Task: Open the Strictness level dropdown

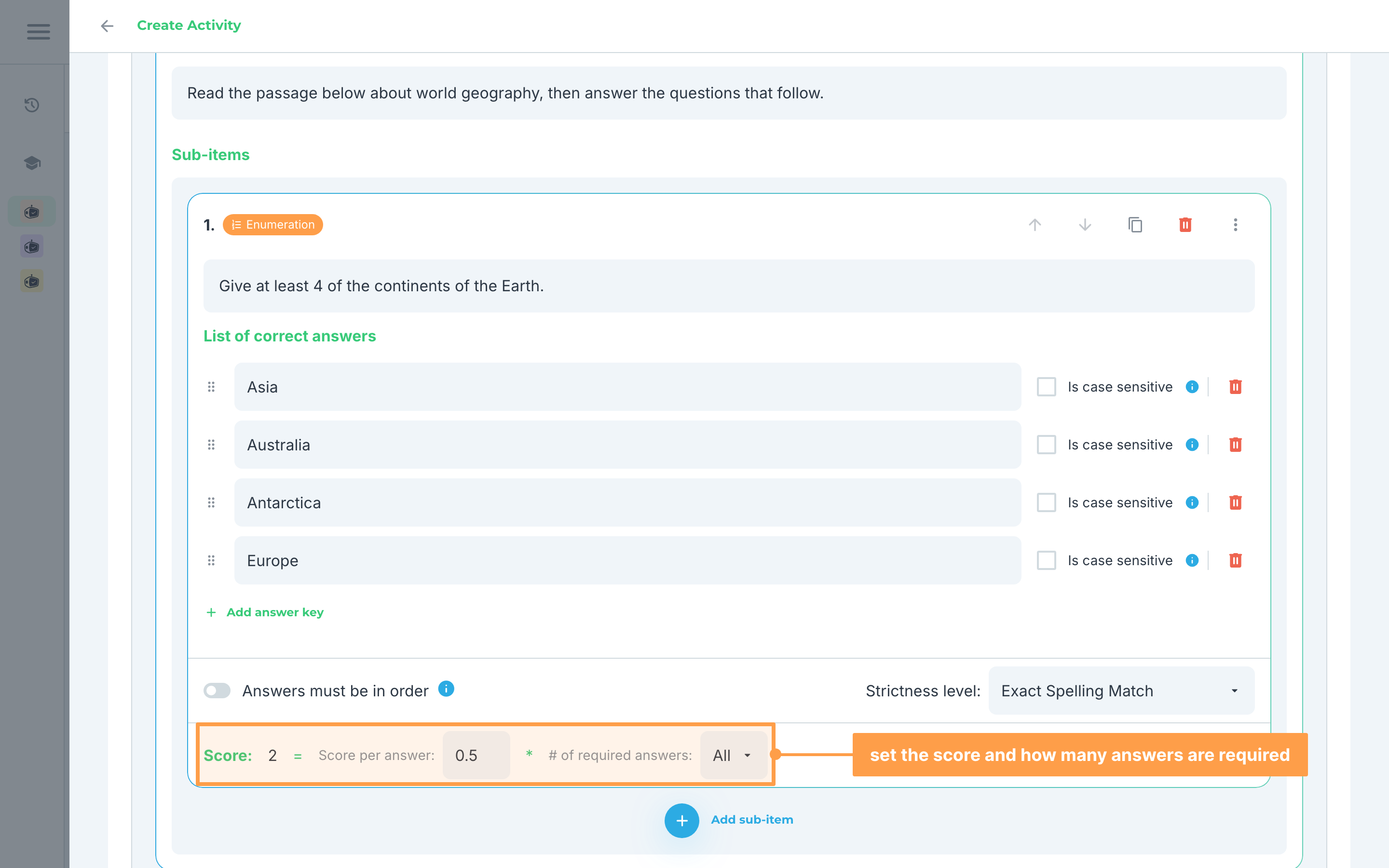Action: 1121,691
